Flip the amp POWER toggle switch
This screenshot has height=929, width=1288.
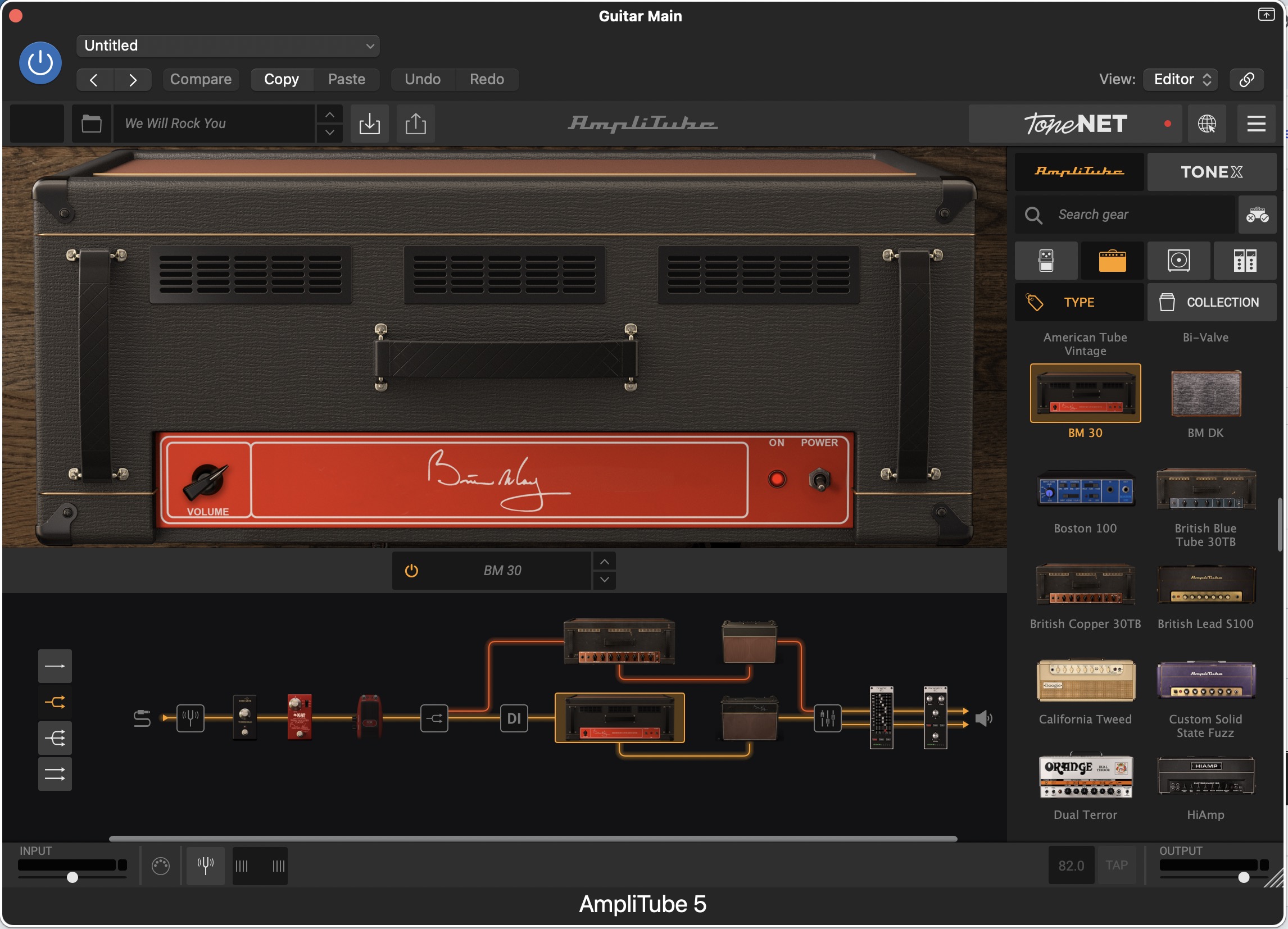coord(819,480)
